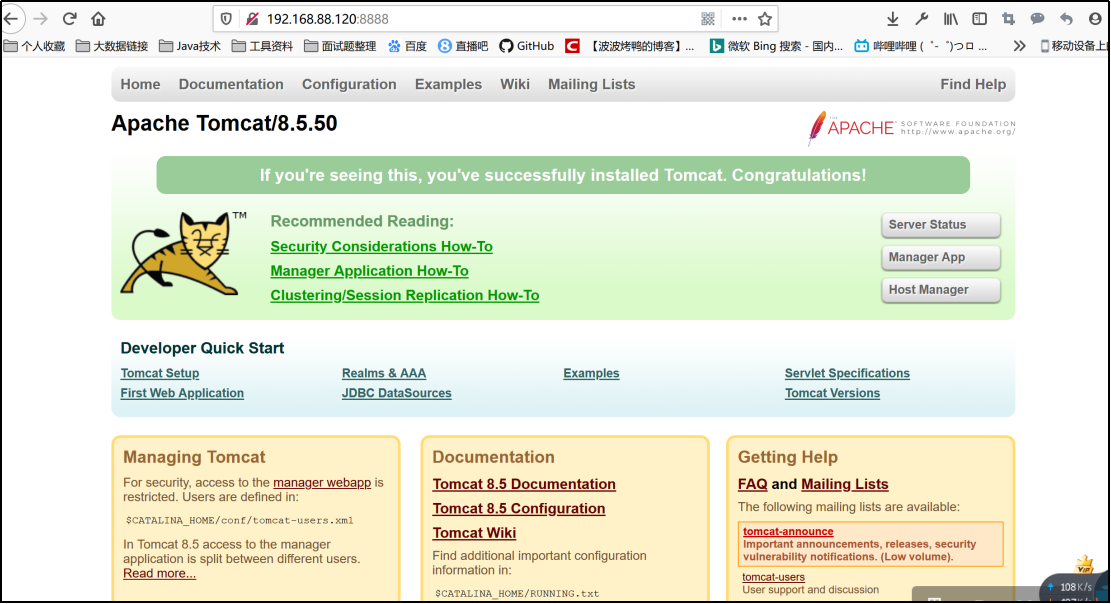This screenshot has width=1111, height=604.
Task: Open the 面试题整理 bookmark folder
Action: click(x=340, y=46)
